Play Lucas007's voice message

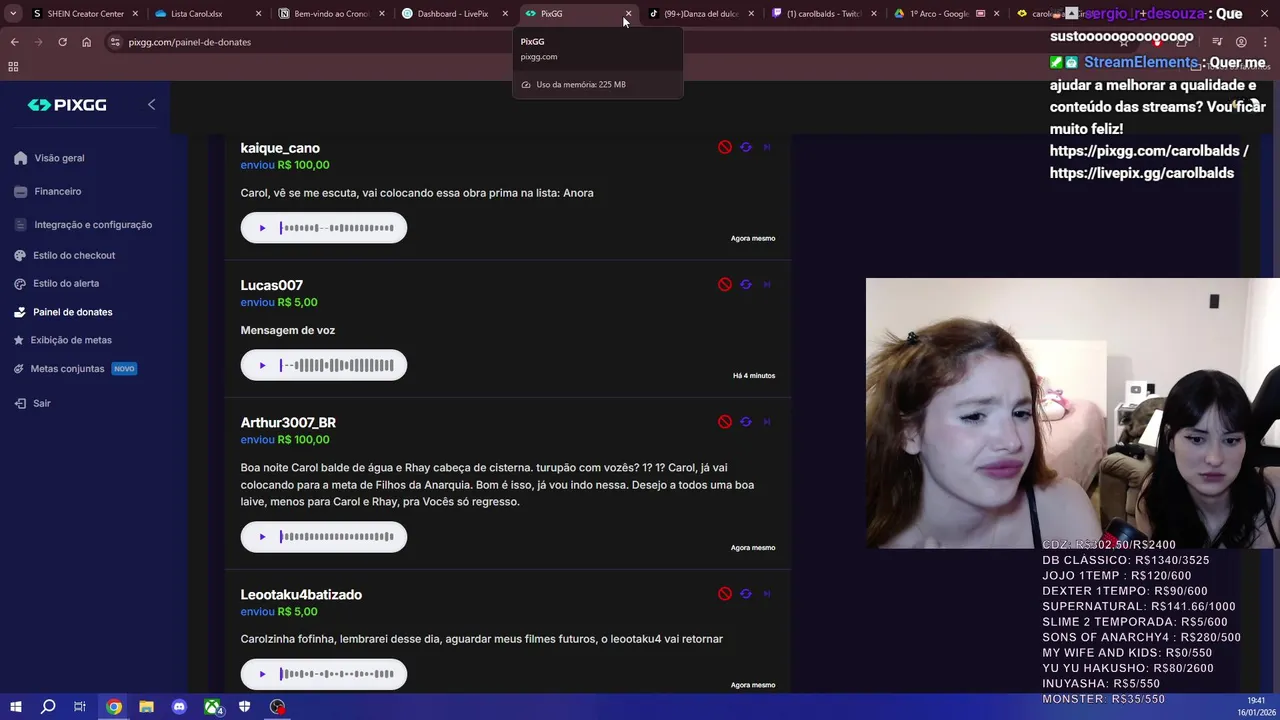(262, 365)
